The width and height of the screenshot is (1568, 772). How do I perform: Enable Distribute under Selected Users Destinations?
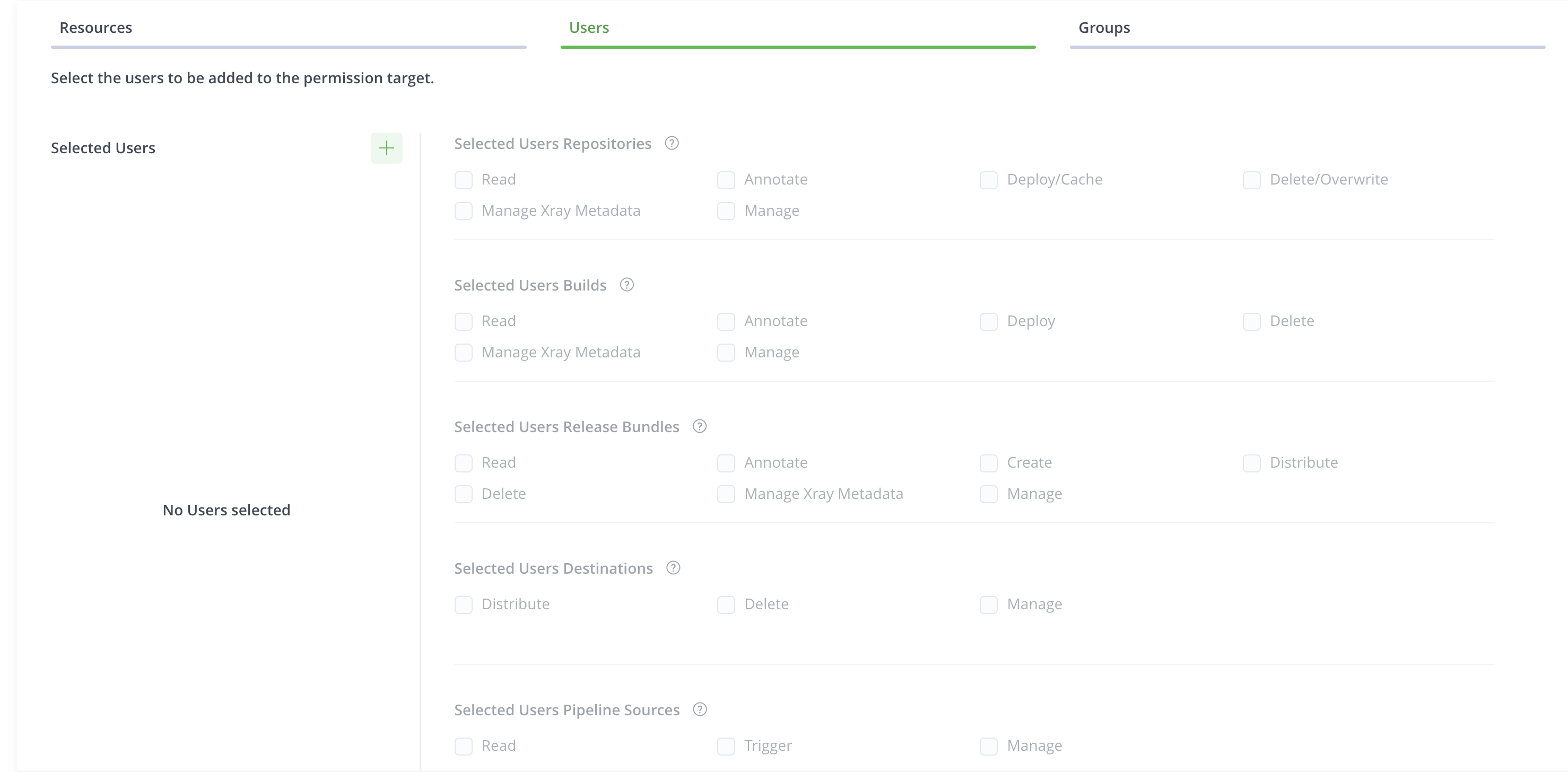tap(463, 604)
